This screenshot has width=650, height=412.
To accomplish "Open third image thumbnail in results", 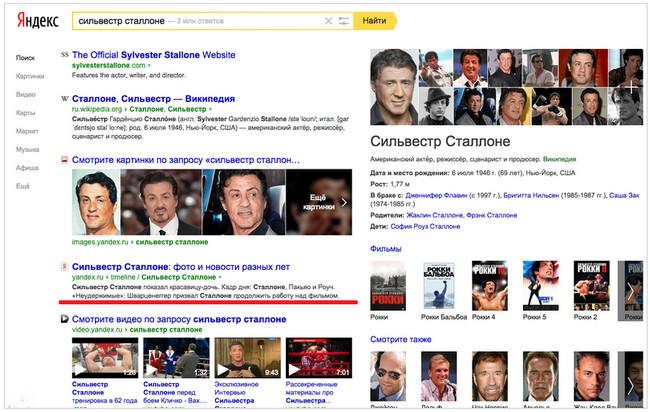I will click(x=244, y=202).
